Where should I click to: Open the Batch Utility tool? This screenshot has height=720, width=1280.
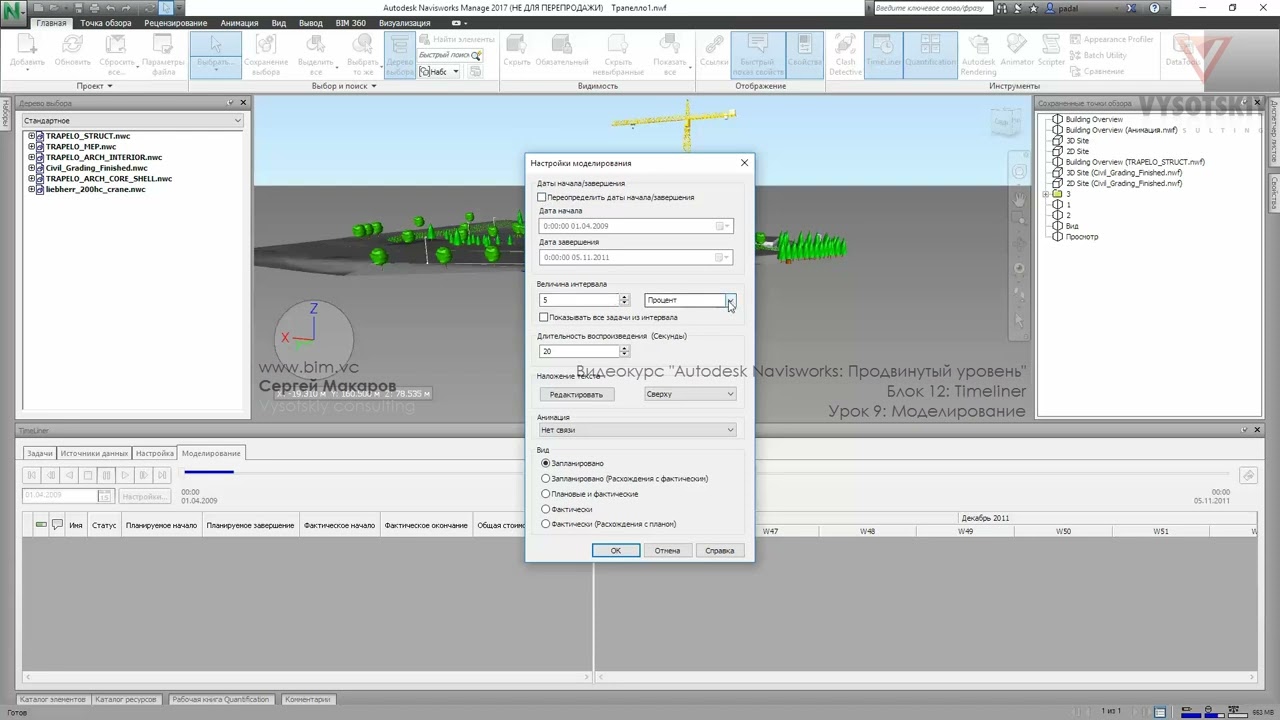coord(1098,55)
